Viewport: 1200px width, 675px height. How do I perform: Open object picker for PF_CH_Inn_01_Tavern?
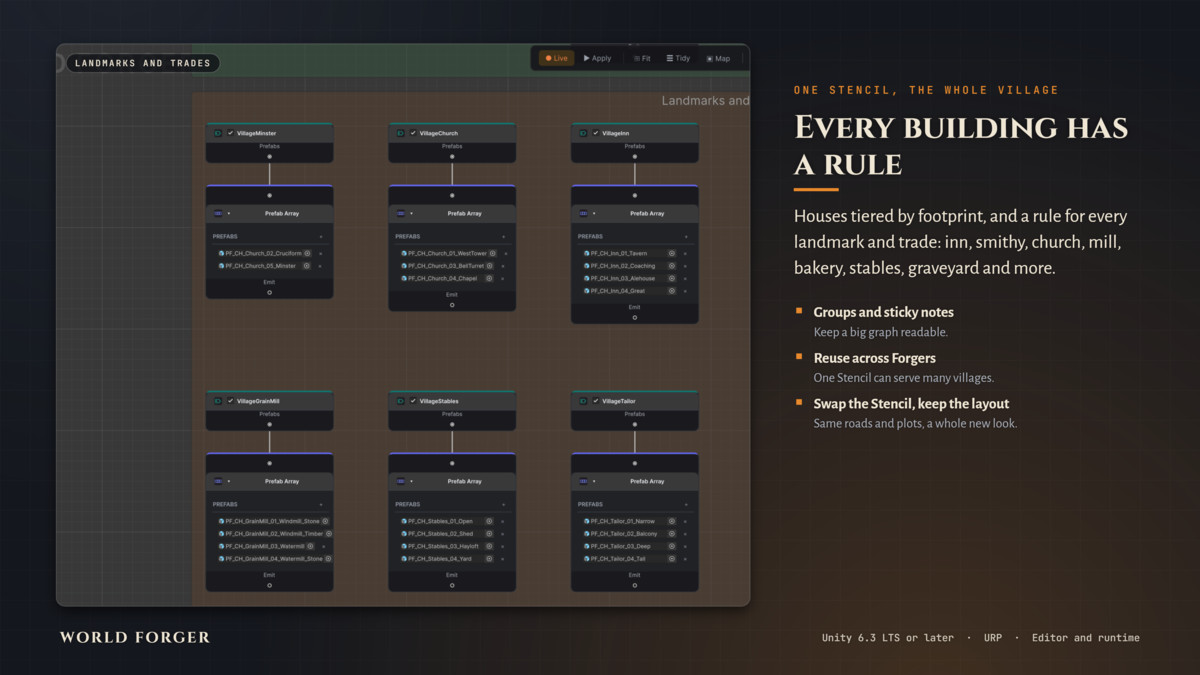coord(671,254)
